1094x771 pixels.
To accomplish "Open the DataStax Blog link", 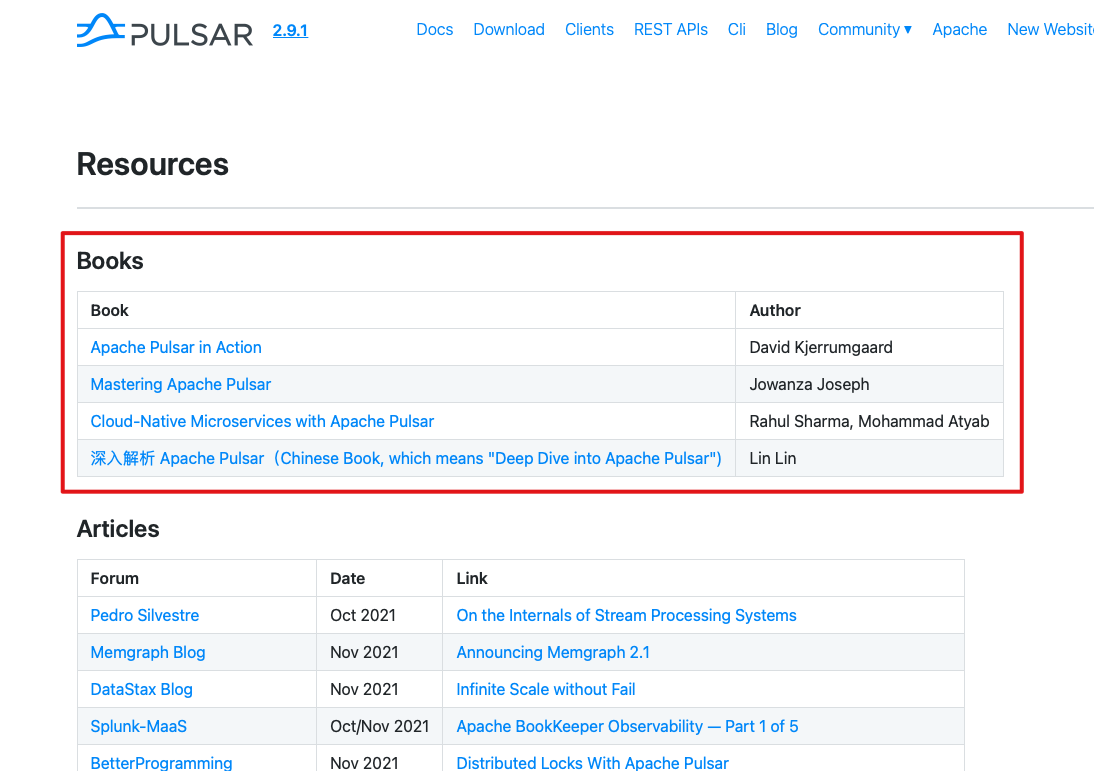I will [142, 689].
